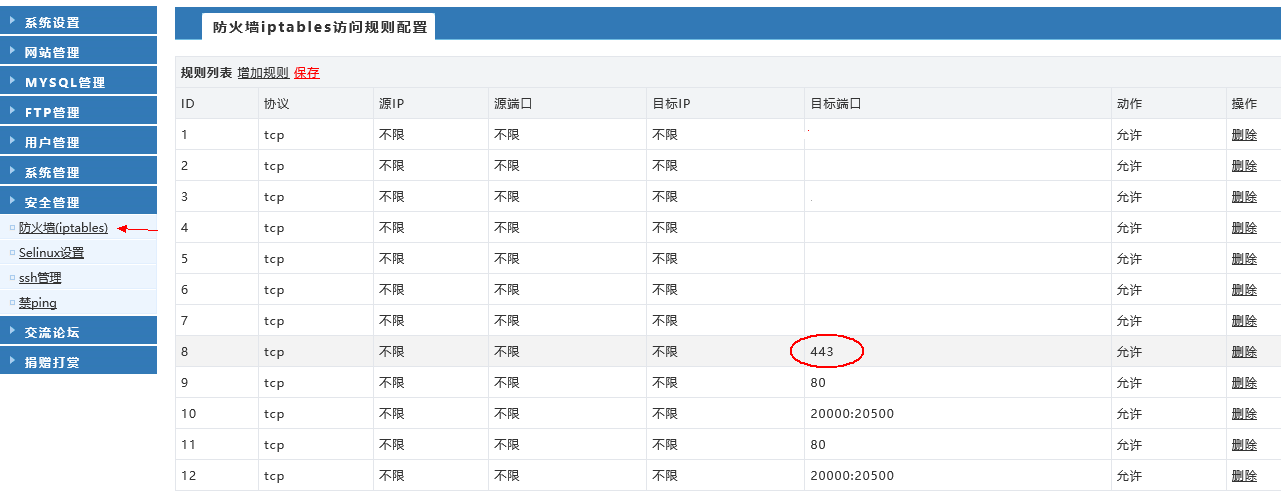The image size is (1281, 492).
Task: Delete firewall rule ID 5
Action: point(1244,258)
